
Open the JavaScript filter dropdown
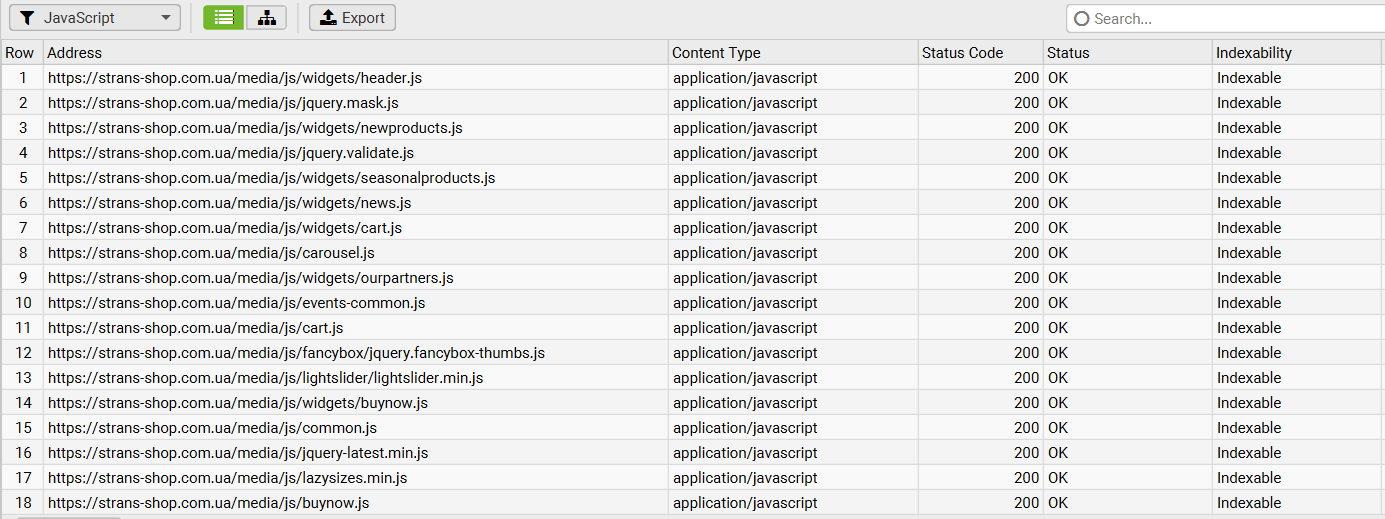click(95, 18)
